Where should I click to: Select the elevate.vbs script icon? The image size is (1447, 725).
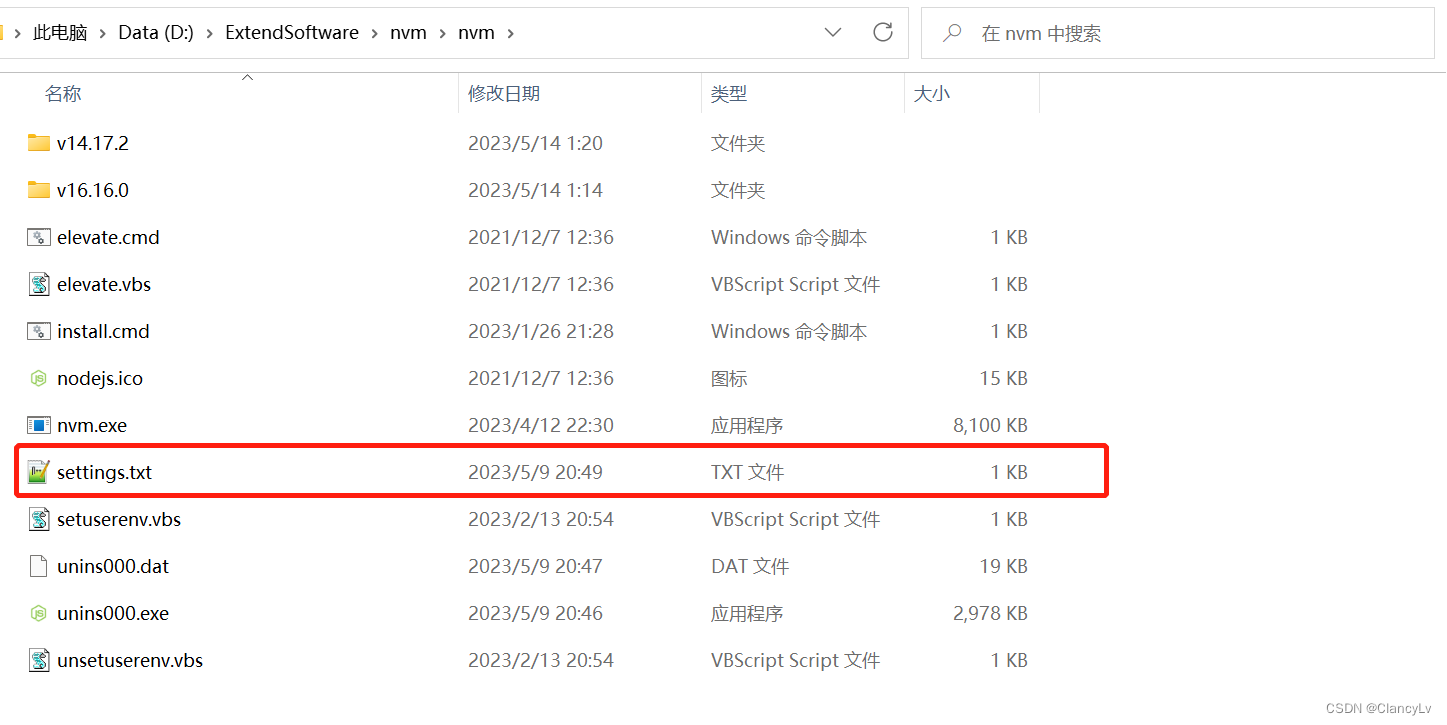pos(39,284)
